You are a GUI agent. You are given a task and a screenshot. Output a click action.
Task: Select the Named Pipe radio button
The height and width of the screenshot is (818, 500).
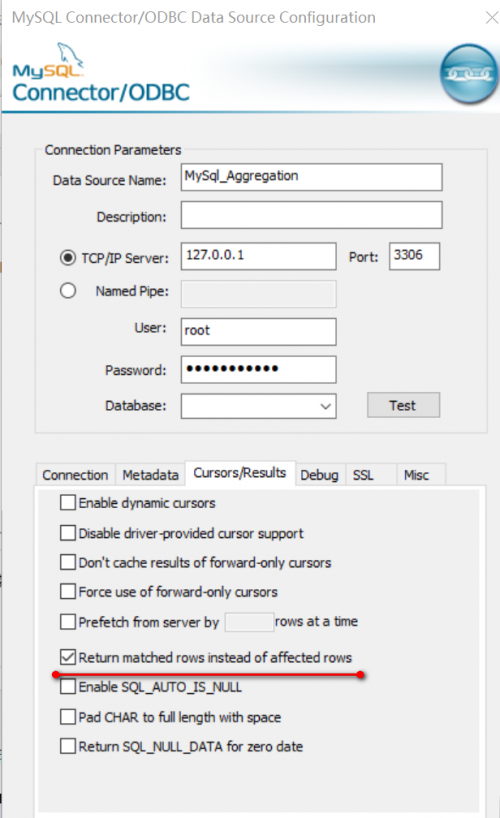pyautogui.click(x=68, y=291)
